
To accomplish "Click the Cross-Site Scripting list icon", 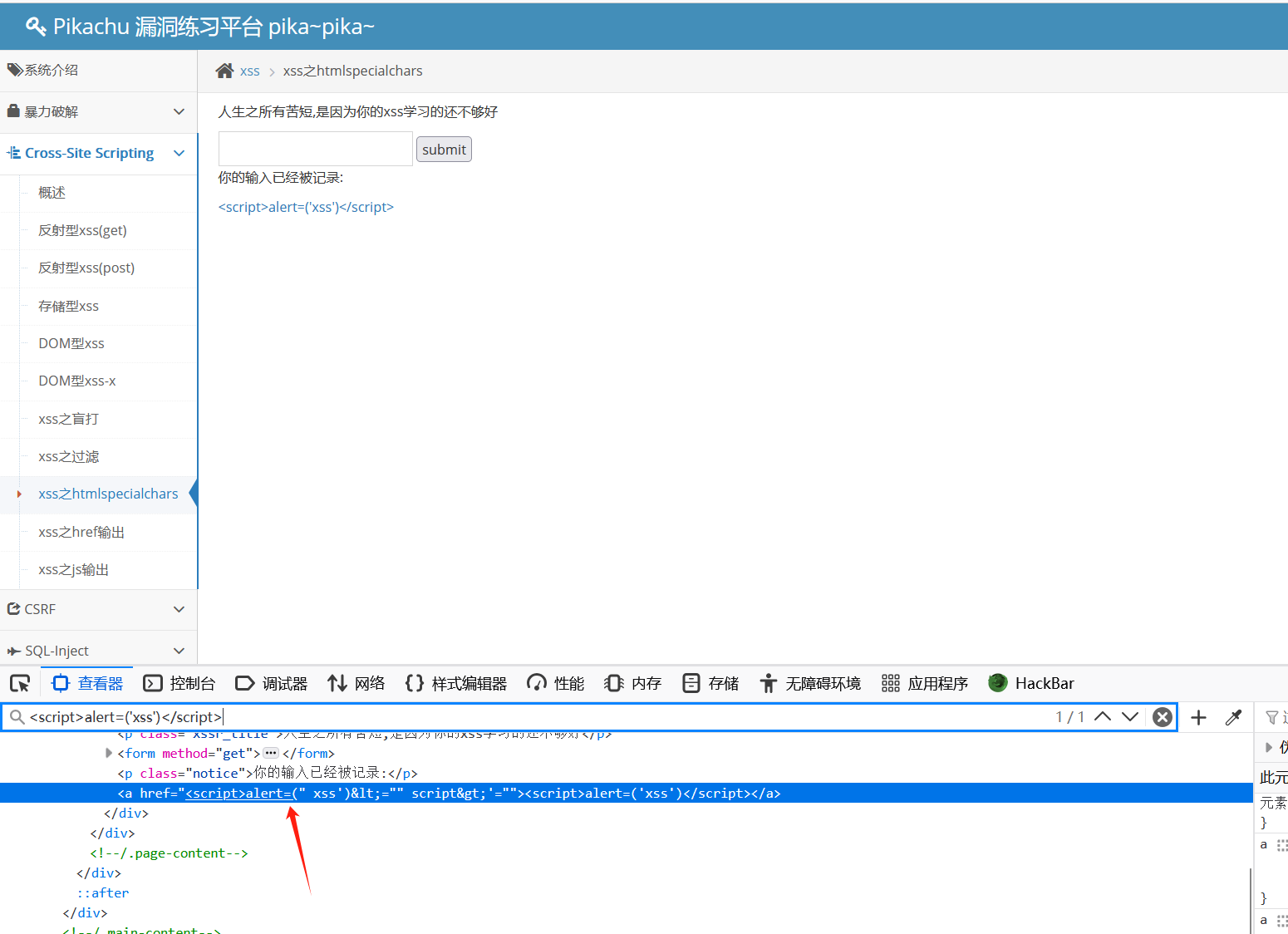I will pyautogui.click(x=14, y=153).
